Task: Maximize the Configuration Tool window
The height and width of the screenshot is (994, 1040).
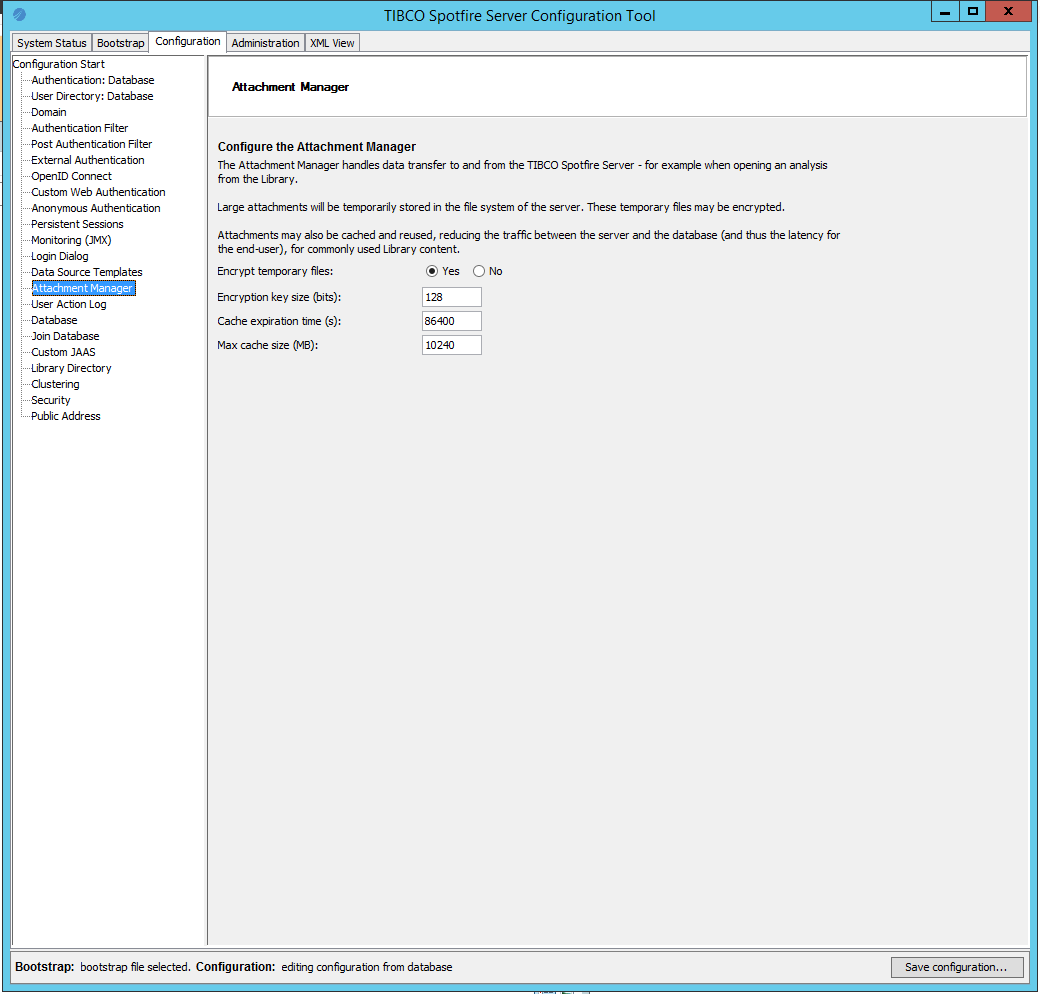Action: point(972,12)
